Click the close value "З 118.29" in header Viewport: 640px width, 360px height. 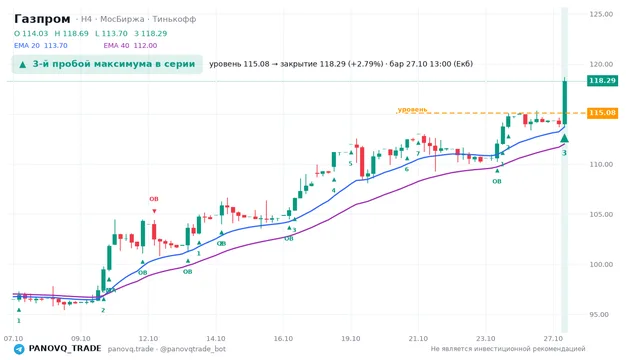point(151,33)
